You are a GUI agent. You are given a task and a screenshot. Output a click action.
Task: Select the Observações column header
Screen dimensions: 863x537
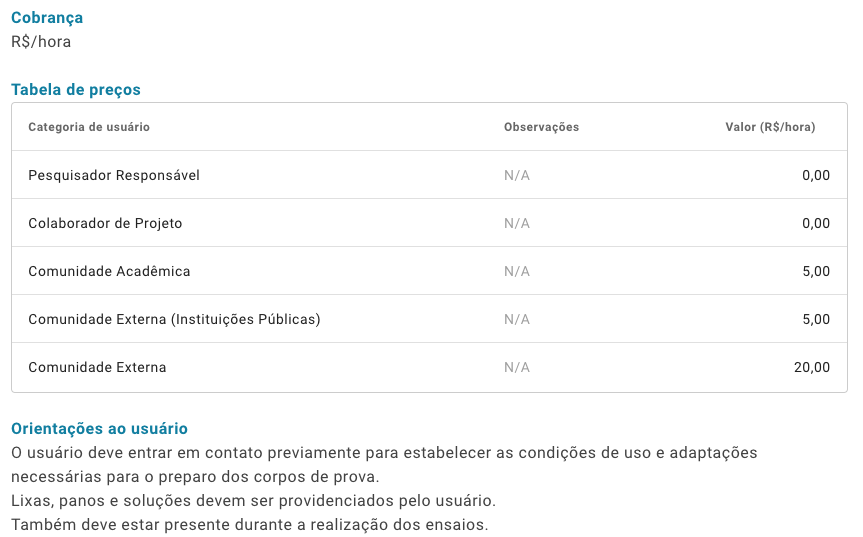(542, 127)
